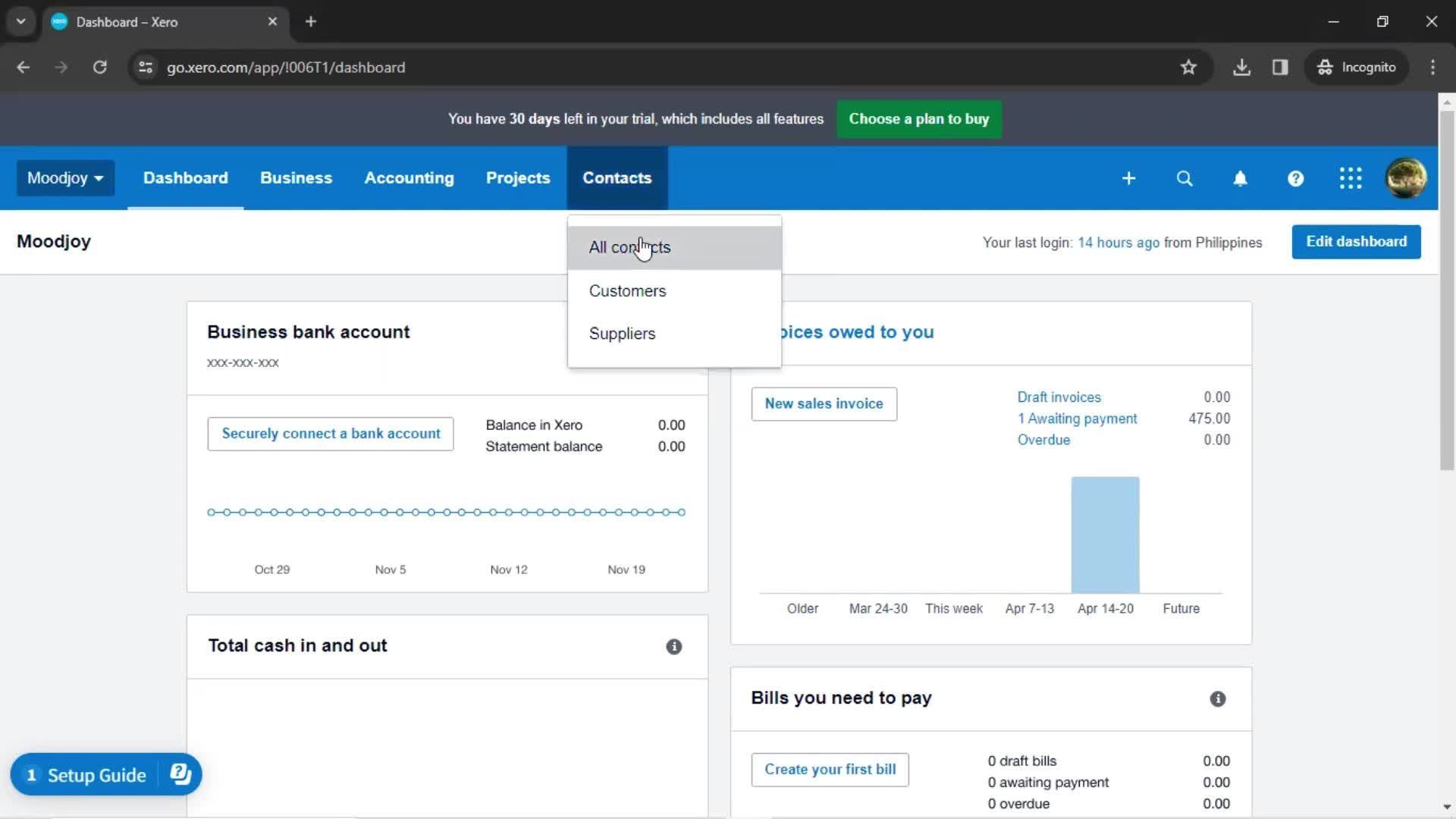The width and height of the screenshot is (1456, 819).
Task: Click the page vertical scrollbar thumb
Action: (1446, 290)
